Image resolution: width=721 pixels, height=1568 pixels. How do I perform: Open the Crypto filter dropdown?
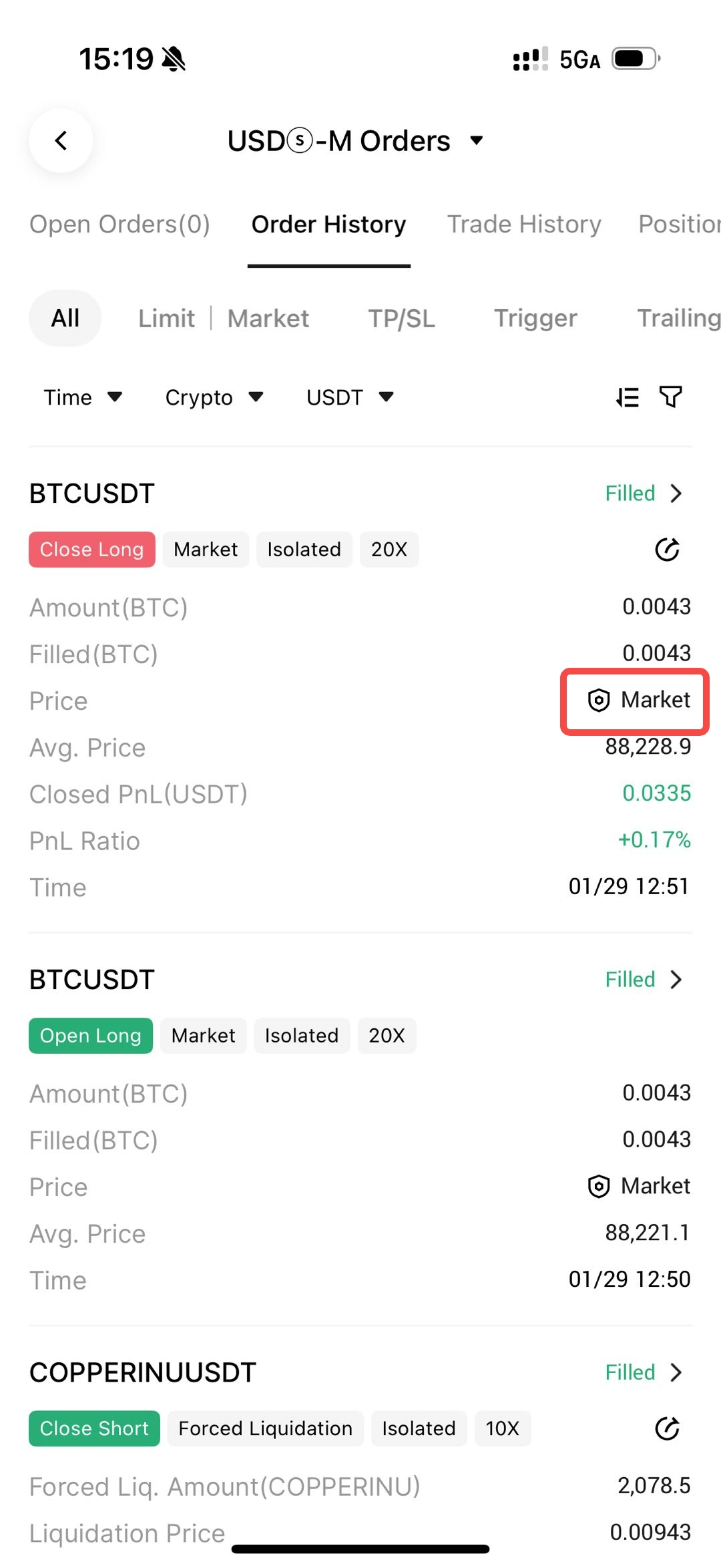[x=214, y=397]
